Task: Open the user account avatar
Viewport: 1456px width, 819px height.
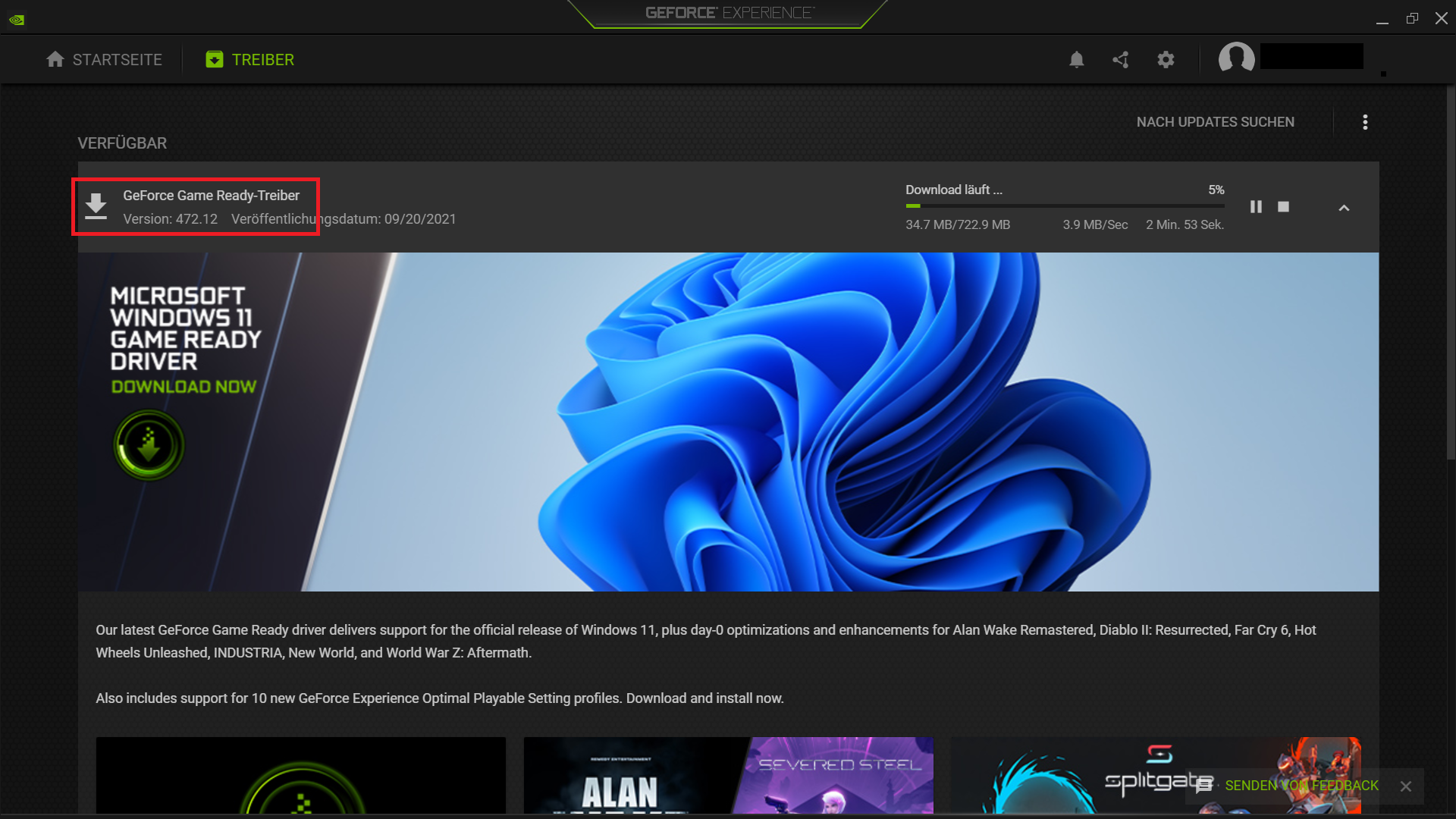Action: [x=1236, y=58]
